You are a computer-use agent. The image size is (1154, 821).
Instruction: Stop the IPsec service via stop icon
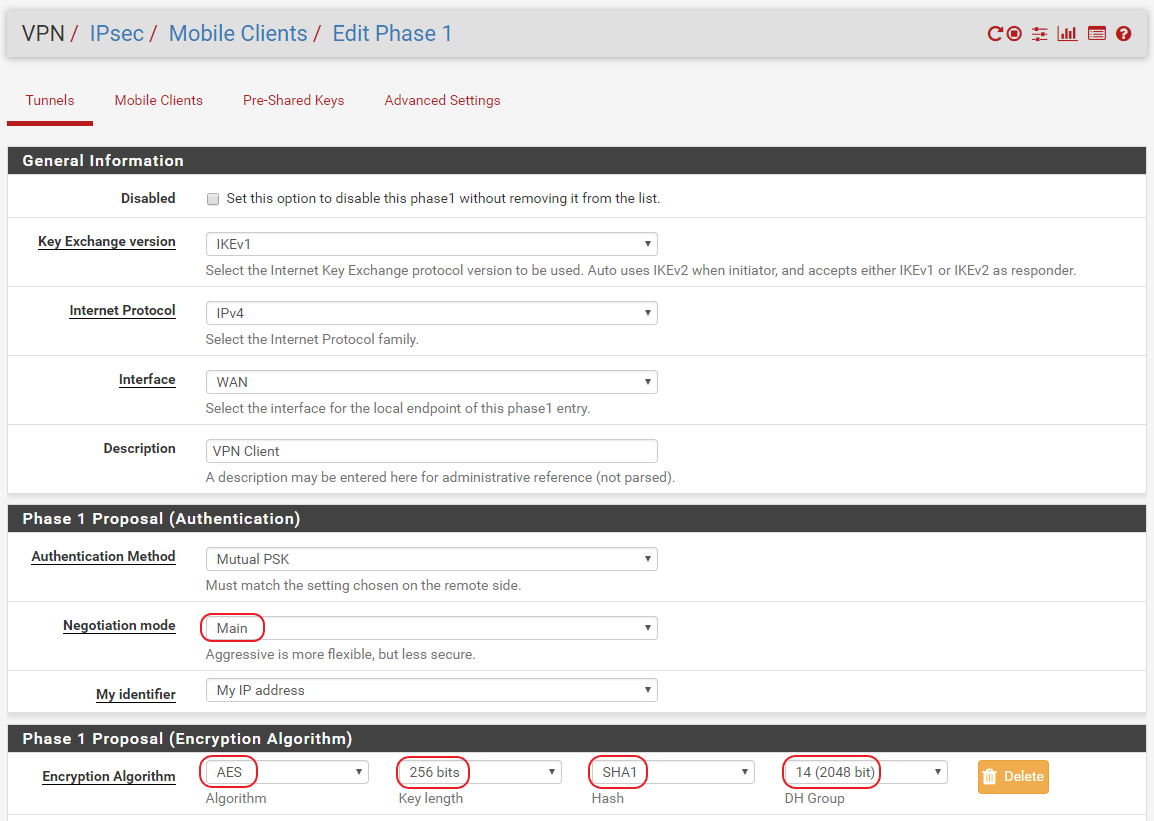click(x=1014, y=33)
